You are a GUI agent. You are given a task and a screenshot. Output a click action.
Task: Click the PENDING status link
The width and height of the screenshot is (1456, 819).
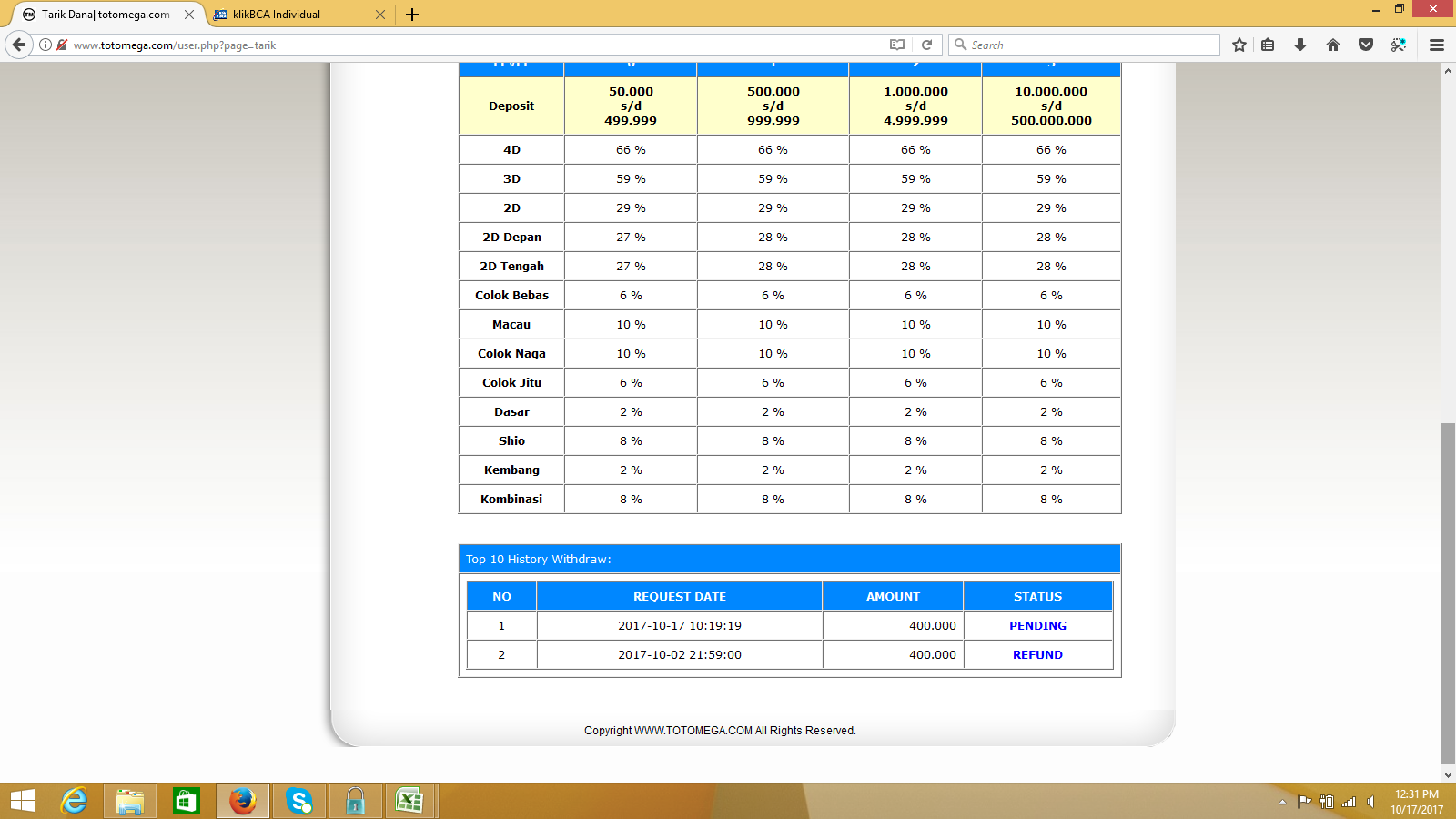point(1037,626)
